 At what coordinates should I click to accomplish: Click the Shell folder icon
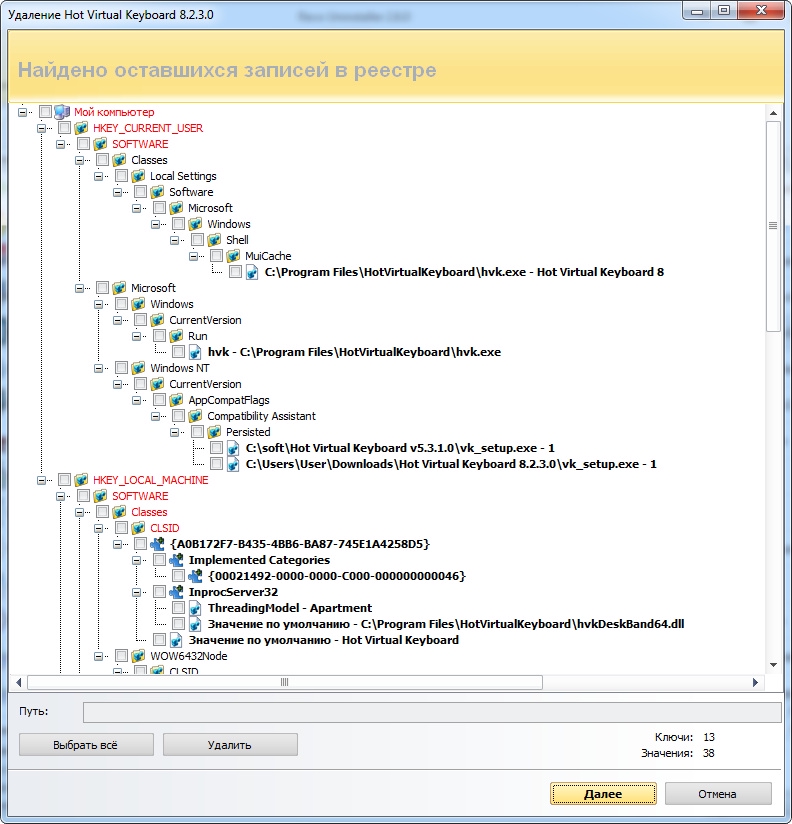tap(214, 240)
